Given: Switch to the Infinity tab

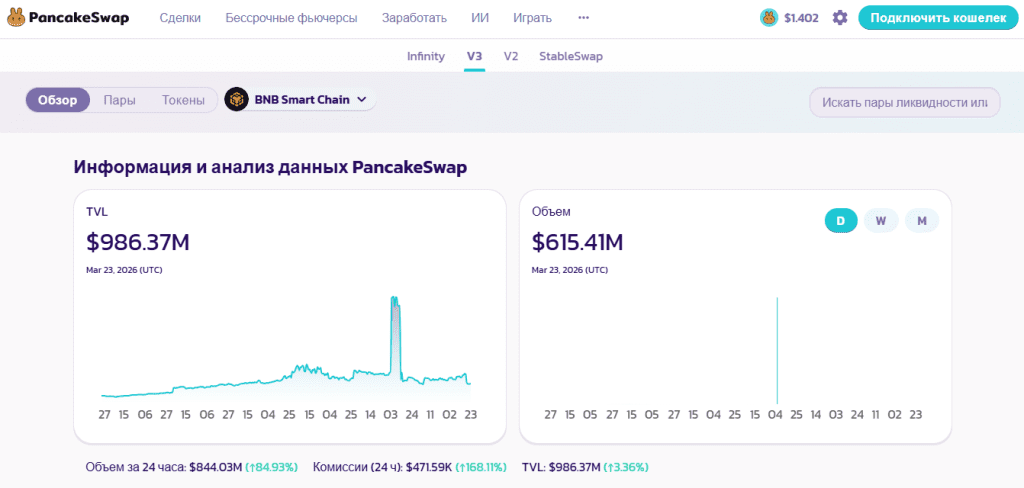Looking at the screenshot, I should tap(426, 56).
